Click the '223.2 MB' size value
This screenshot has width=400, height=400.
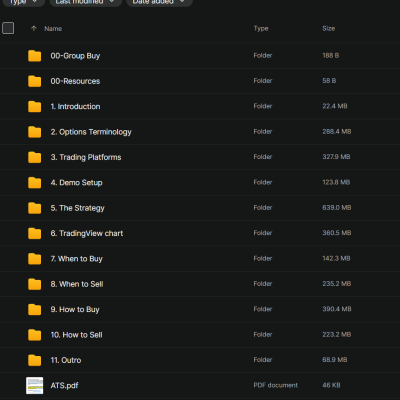pyautogui.click(x=337, y=334)
